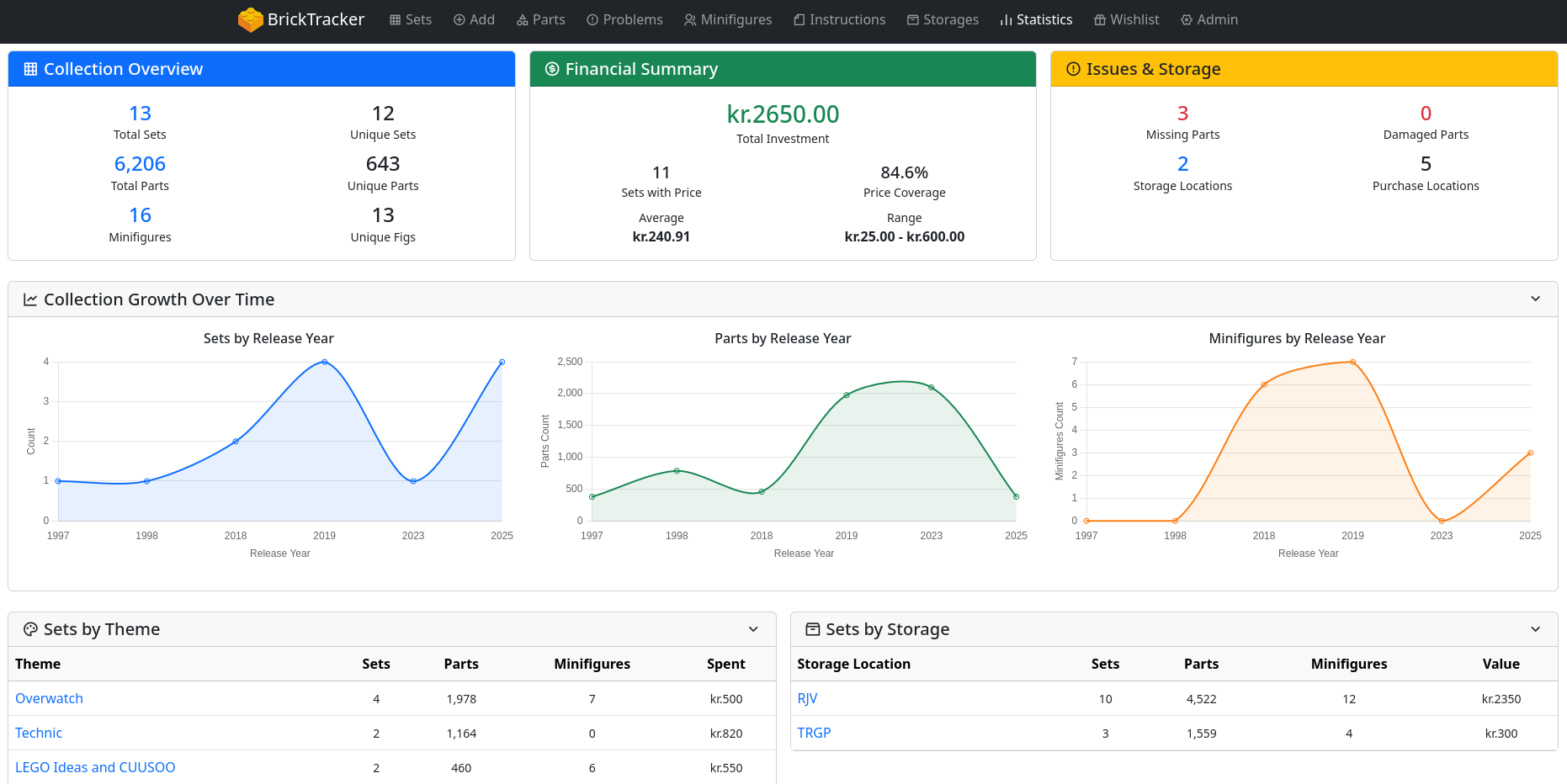Click the Instructions book icon
The image size is (1567, 784).
point(799,19)
